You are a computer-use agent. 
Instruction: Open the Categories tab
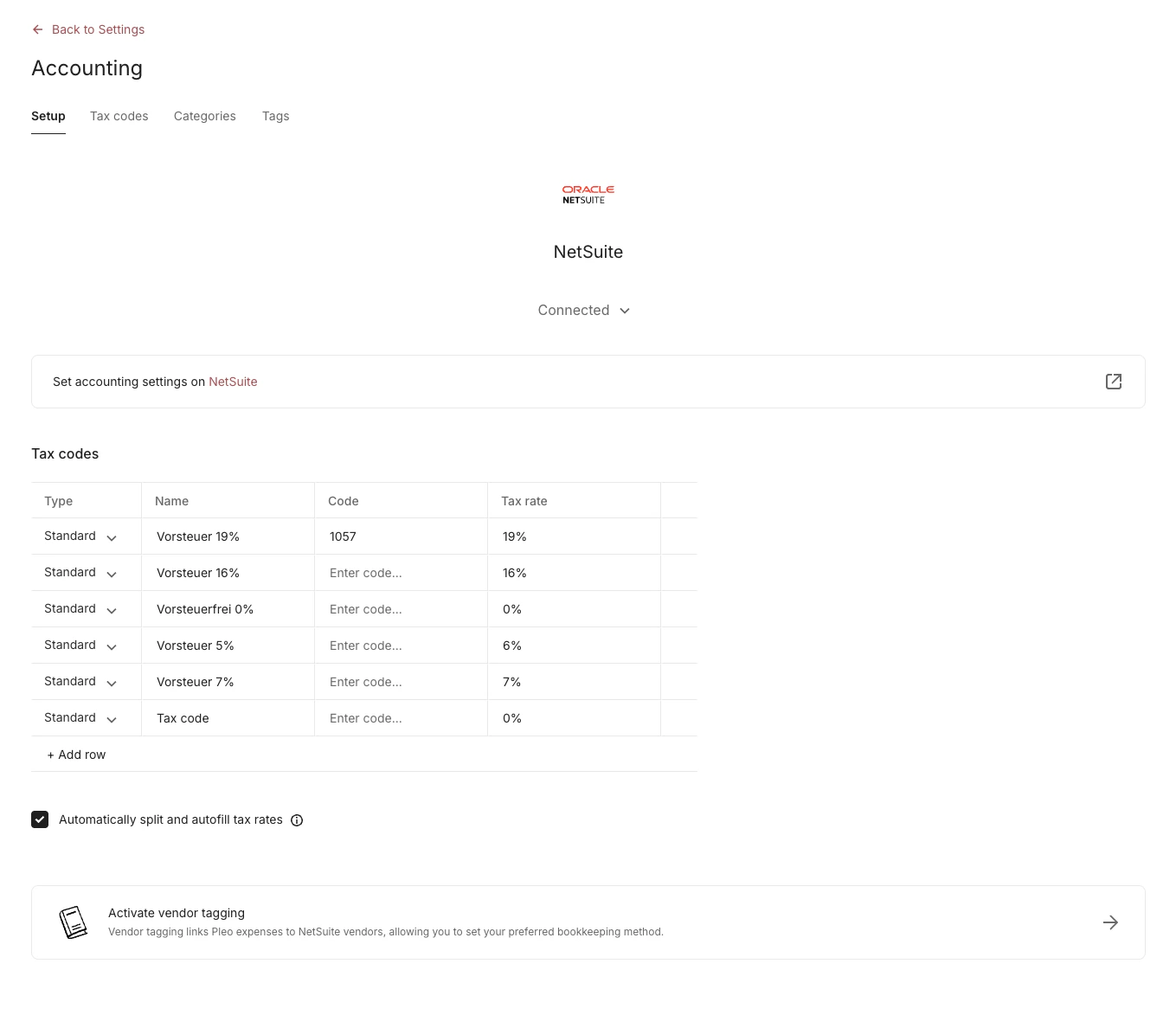[204, 116]
